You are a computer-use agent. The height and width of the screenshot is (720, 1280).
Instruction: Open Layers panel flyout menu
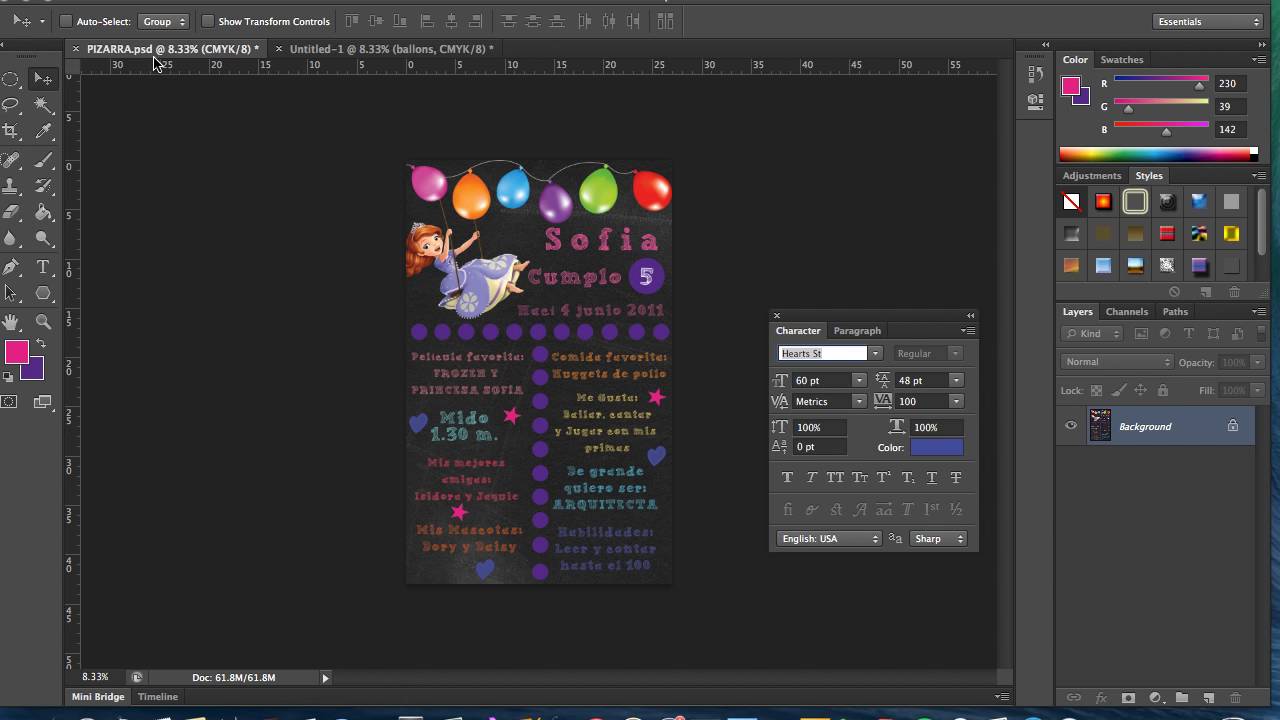click(x=1259, y=312)
